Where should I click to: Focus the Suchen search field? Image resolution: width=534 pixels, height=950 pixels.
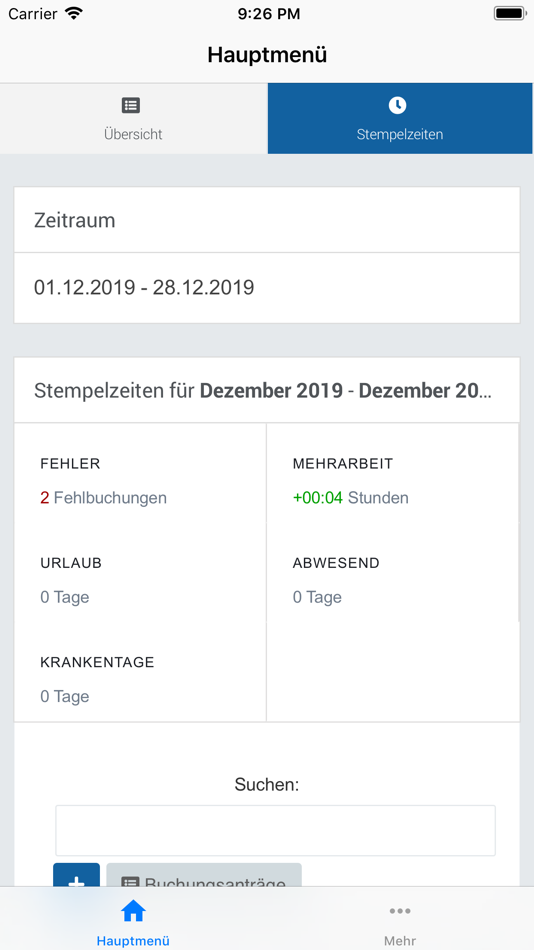[275, 830]
